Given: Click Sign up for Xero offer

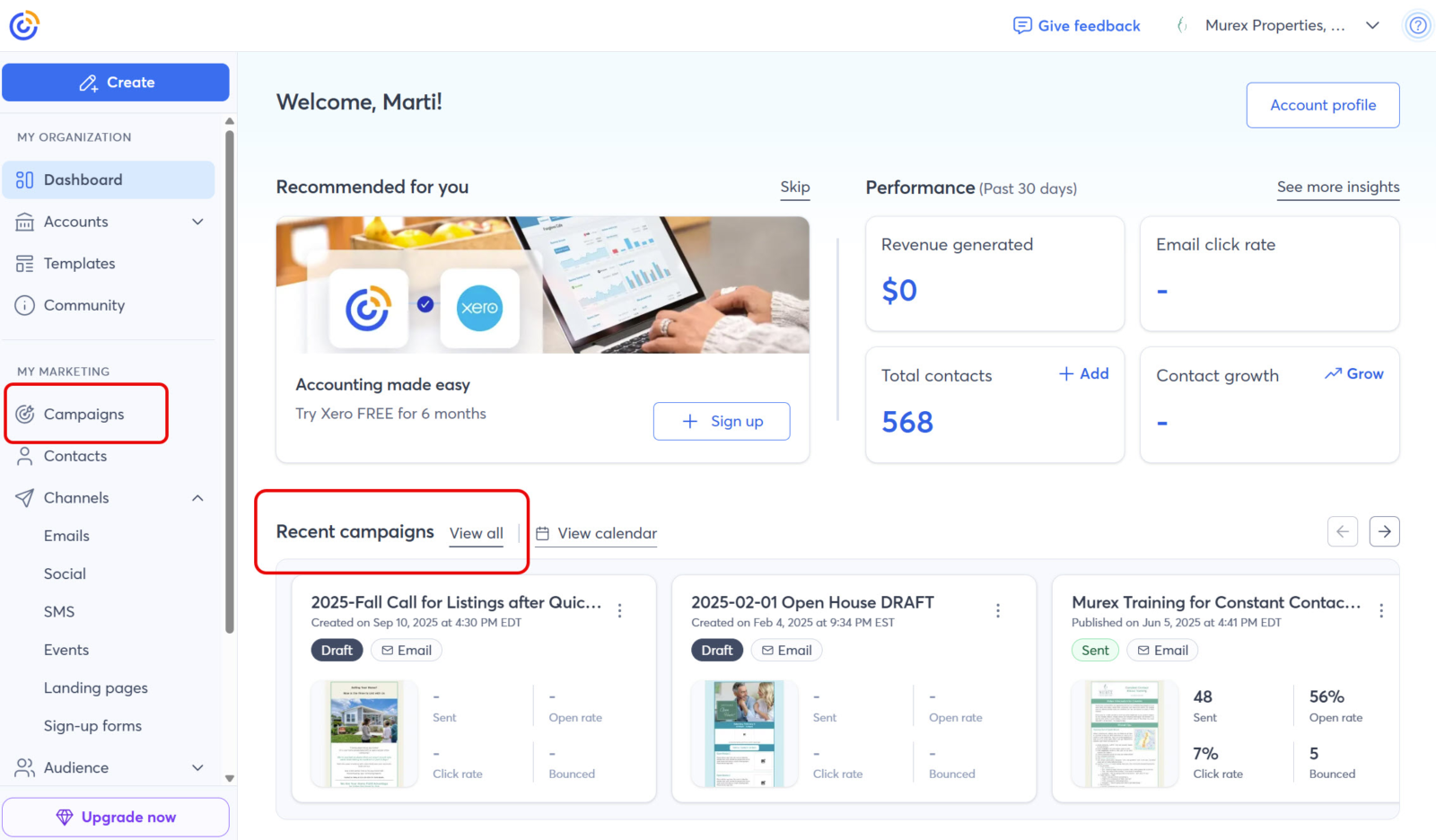Looking at the screenshot, I should pos(722,421).
